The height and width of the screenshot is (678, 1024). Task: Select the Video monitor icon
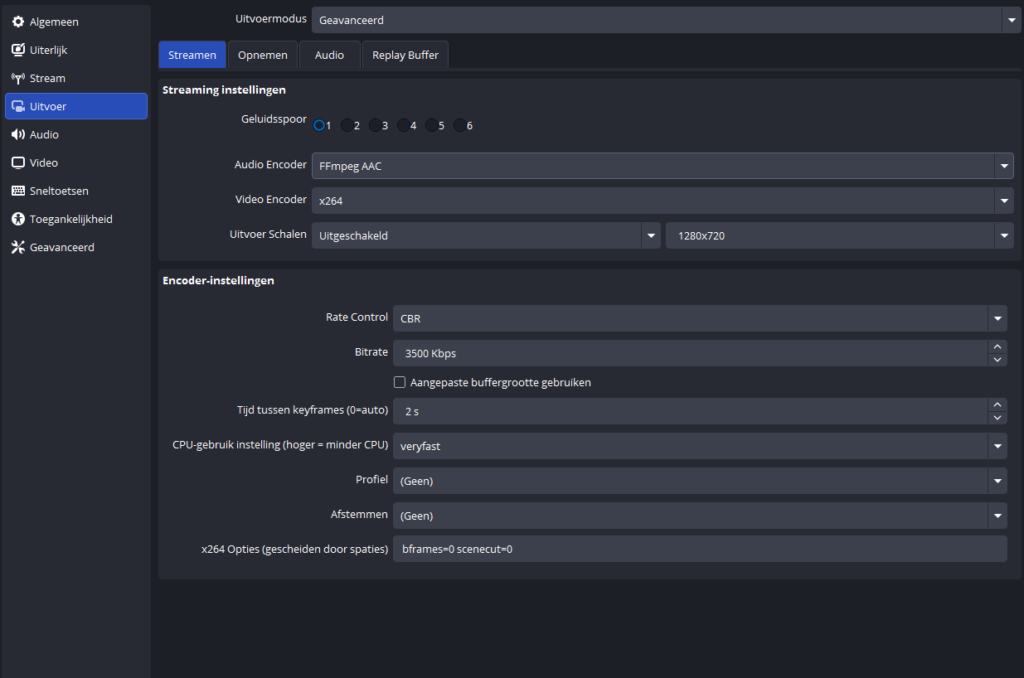(18, 162)
